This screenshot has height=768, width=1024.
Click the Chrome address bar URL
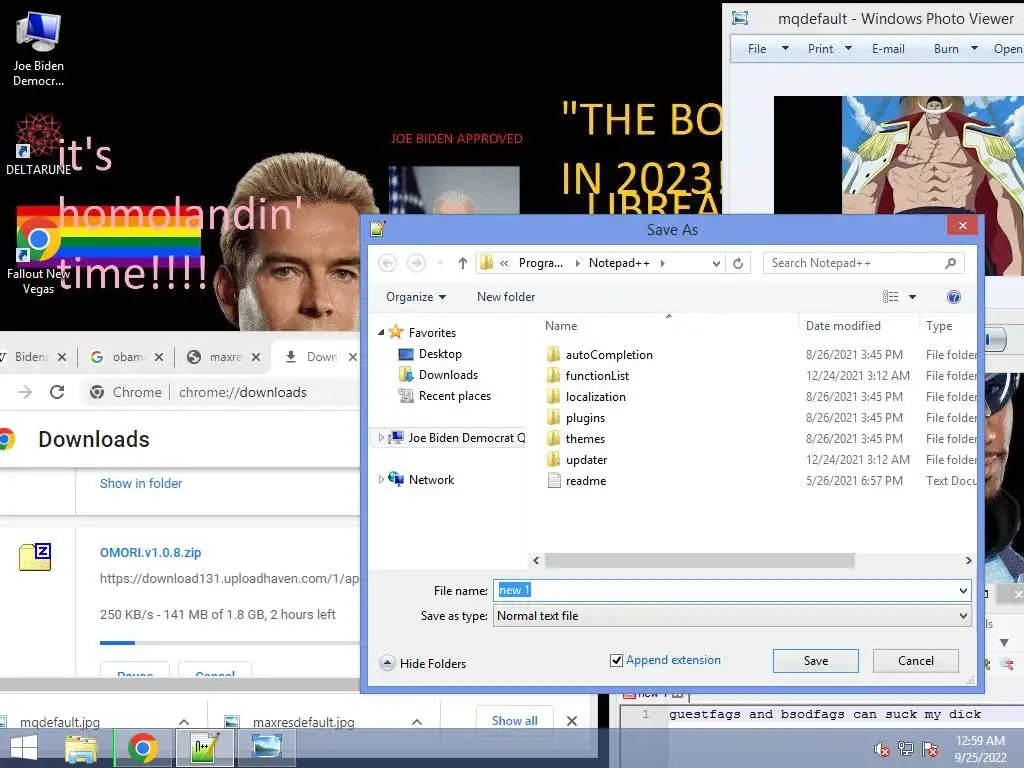coord(242,392)
